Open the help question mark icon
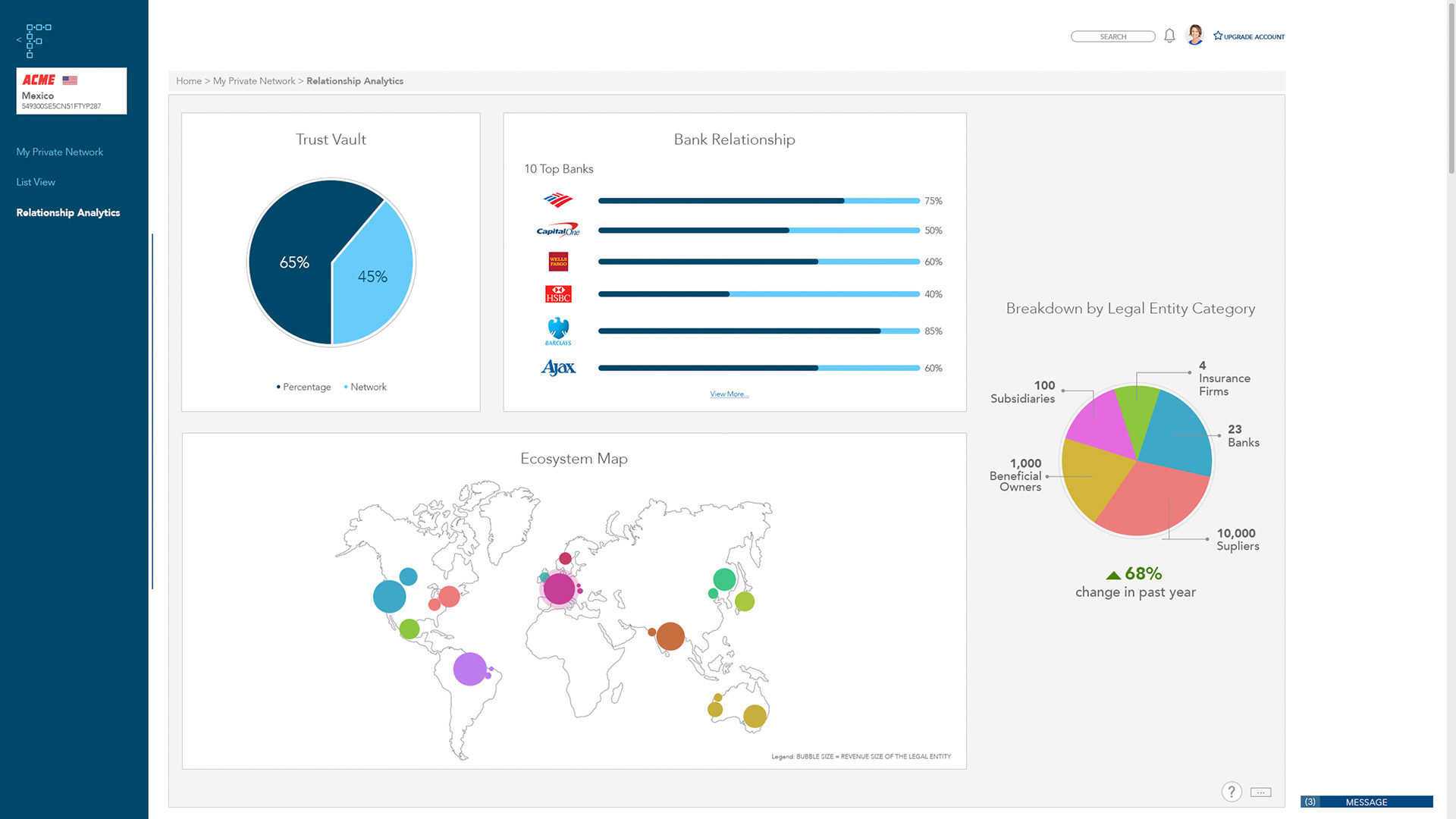This screenshot has width=1456, height=819. 1231,792
